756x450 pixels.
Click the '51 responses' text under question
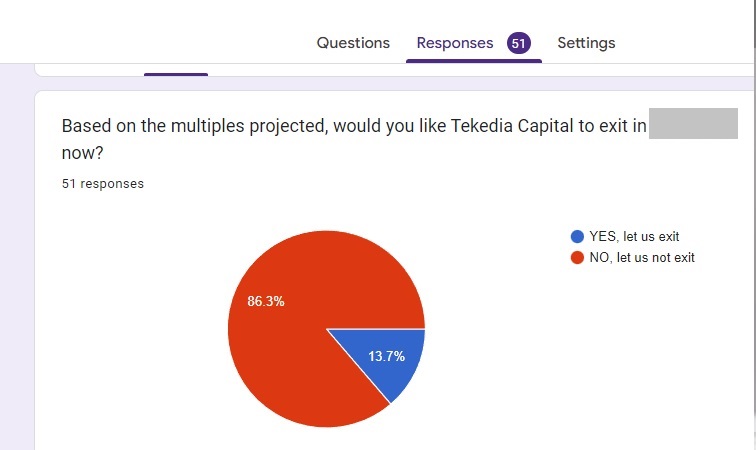103,184
